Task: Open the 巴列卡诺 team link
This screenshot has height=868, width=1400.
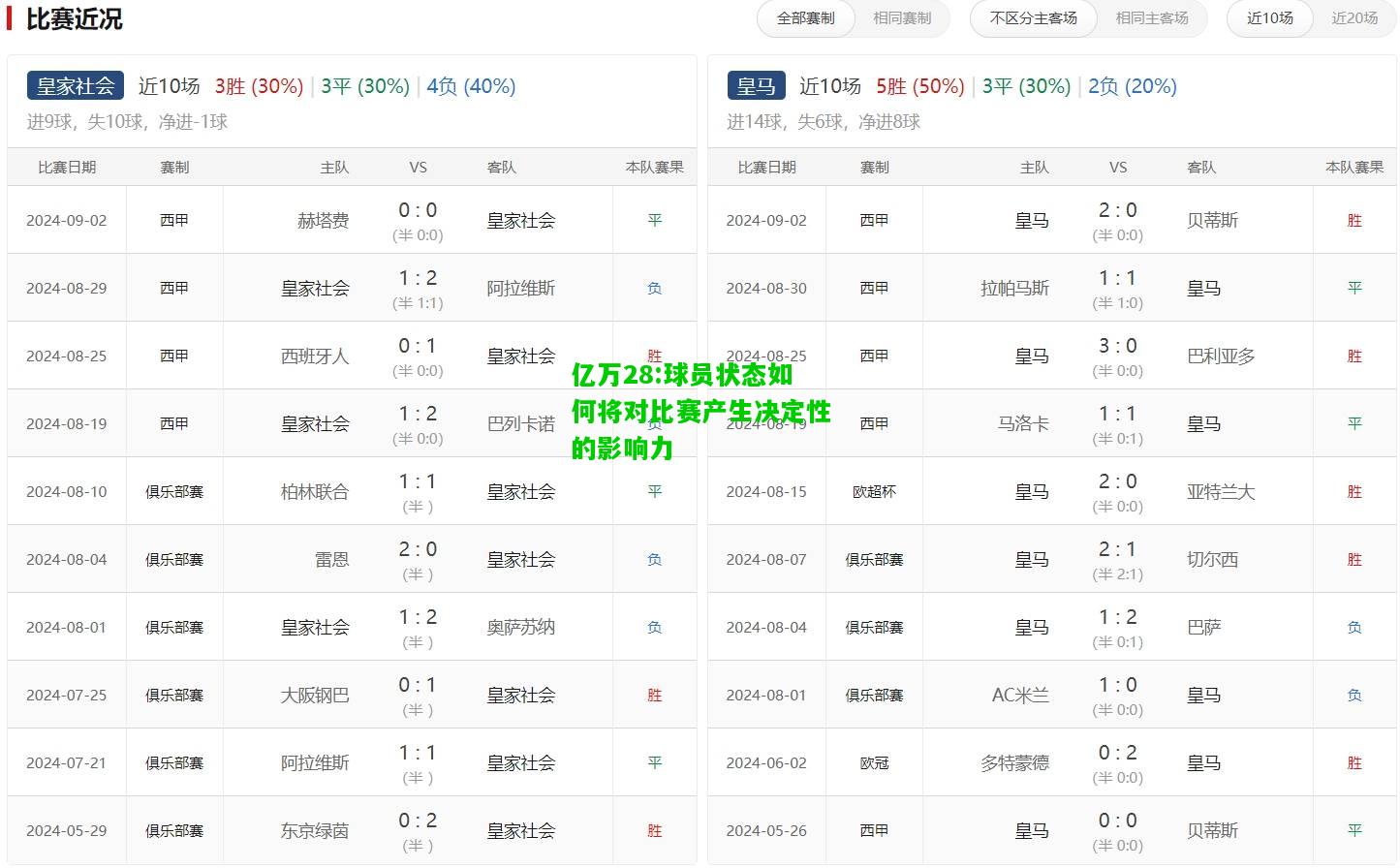Action: click(521, 424)
